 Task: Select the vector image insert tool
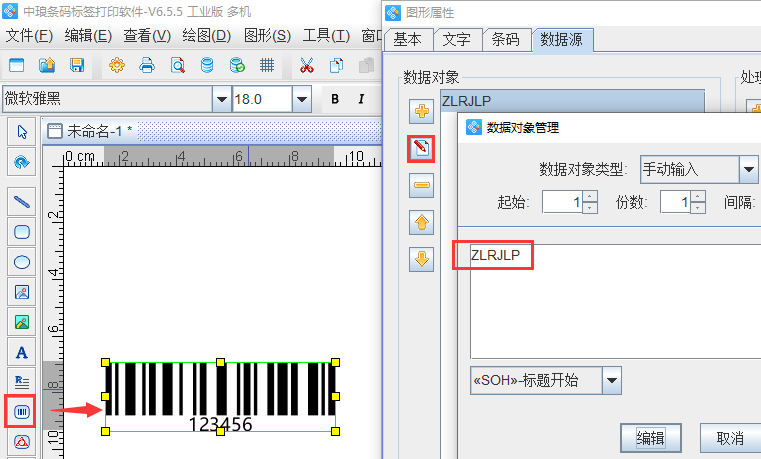click(x=22, y=292)
